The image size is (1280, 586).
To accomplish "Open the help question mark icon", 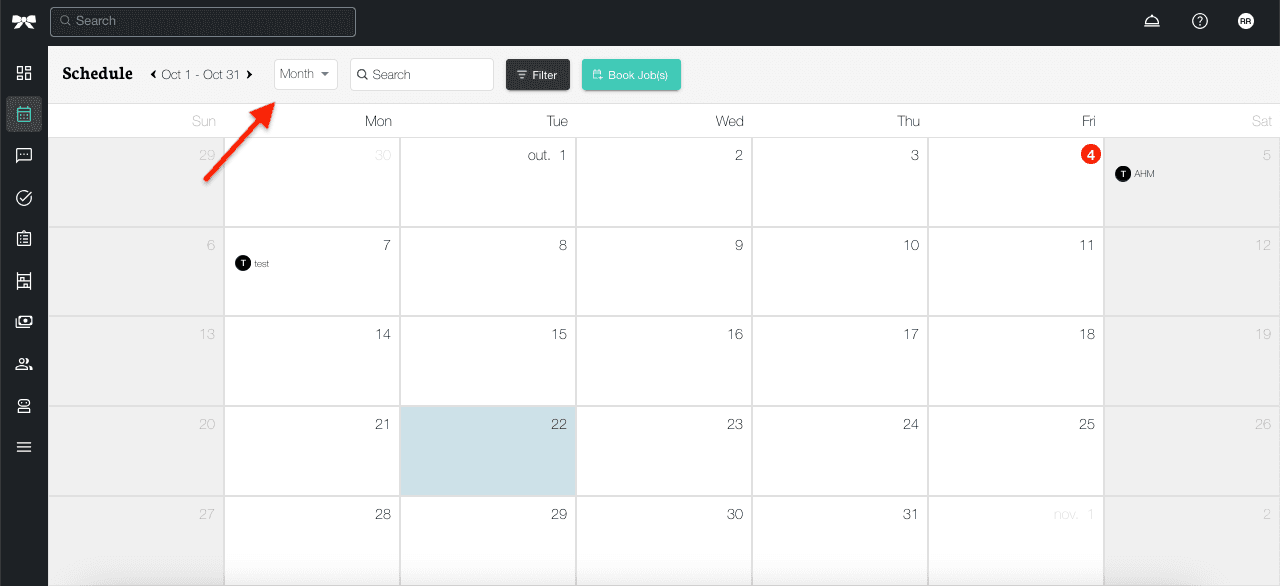I will [1199, 20].
